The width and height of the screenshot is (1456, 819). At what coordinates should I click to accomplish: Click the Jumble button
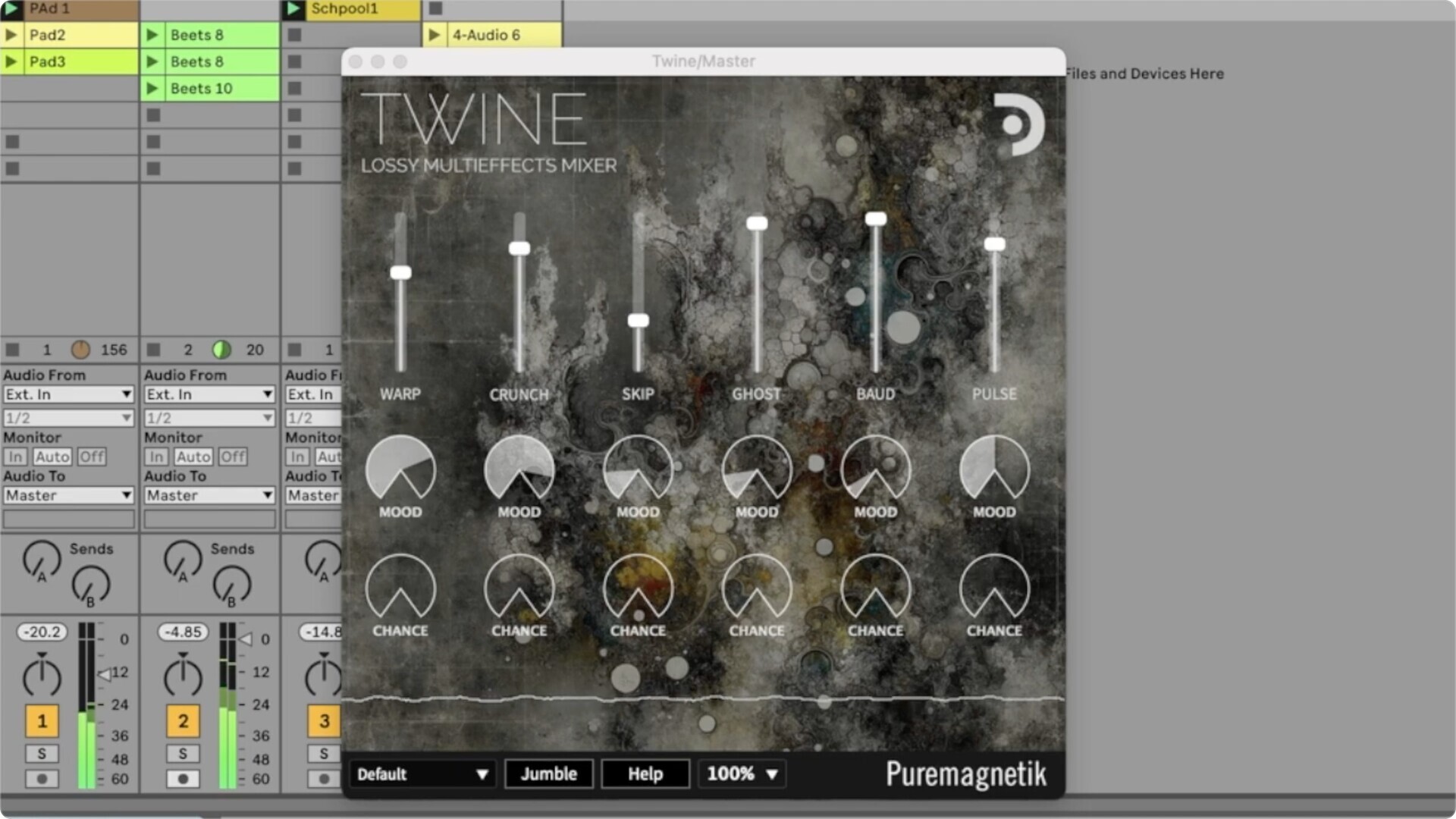549,774
